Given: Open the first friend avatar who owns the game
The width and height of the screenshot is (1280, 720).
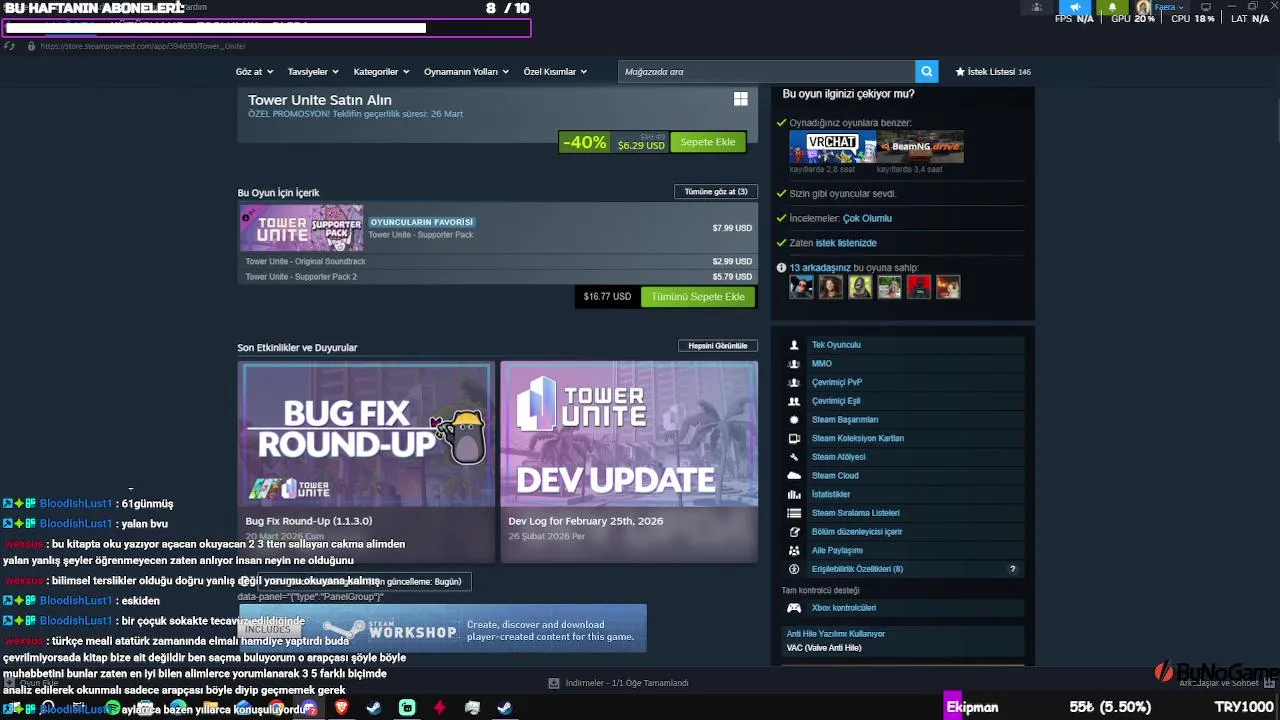Looking at the screenshot, I should (x=801, y=287).
